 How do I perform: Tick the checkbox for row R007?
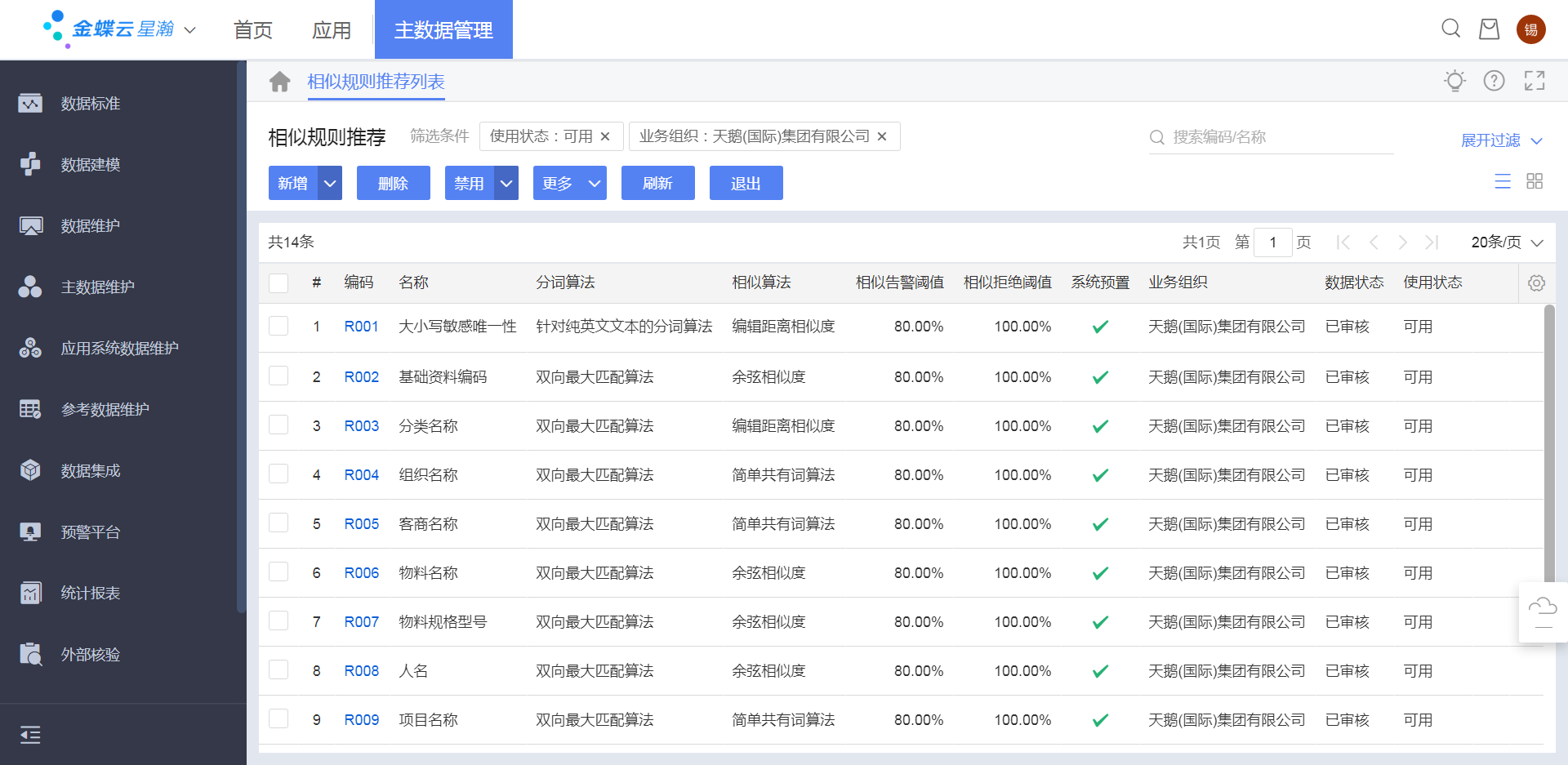[x=278, y=620]
